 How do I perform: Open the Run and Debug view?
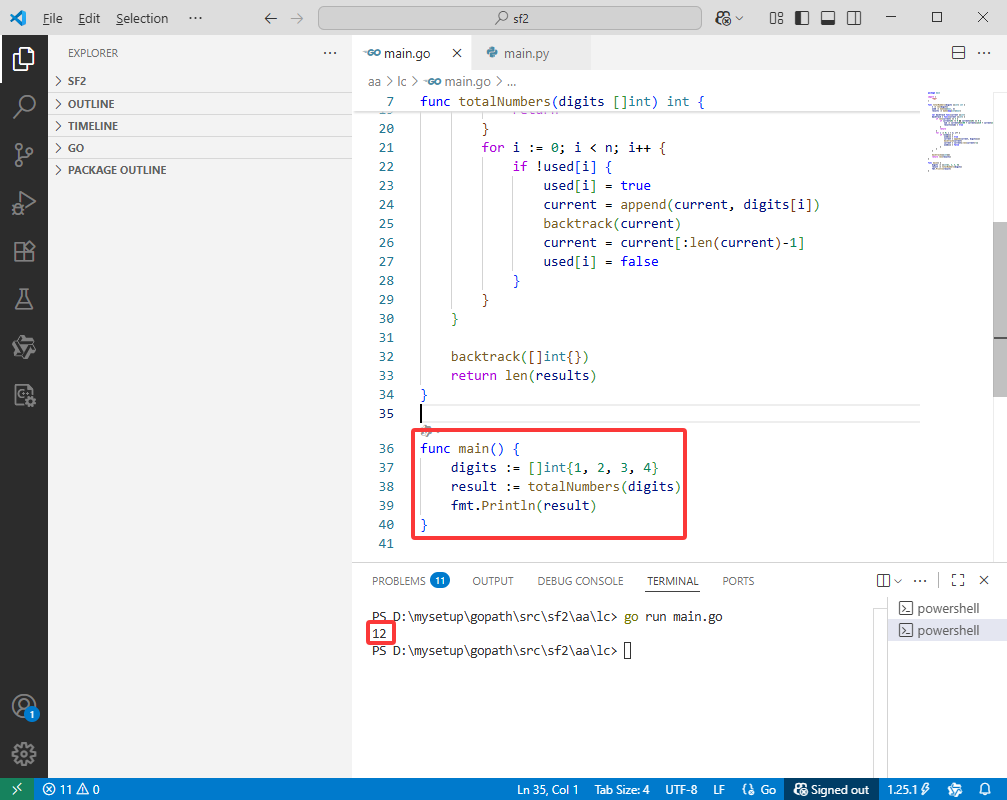pyautogui.click(x=24, y=203)
